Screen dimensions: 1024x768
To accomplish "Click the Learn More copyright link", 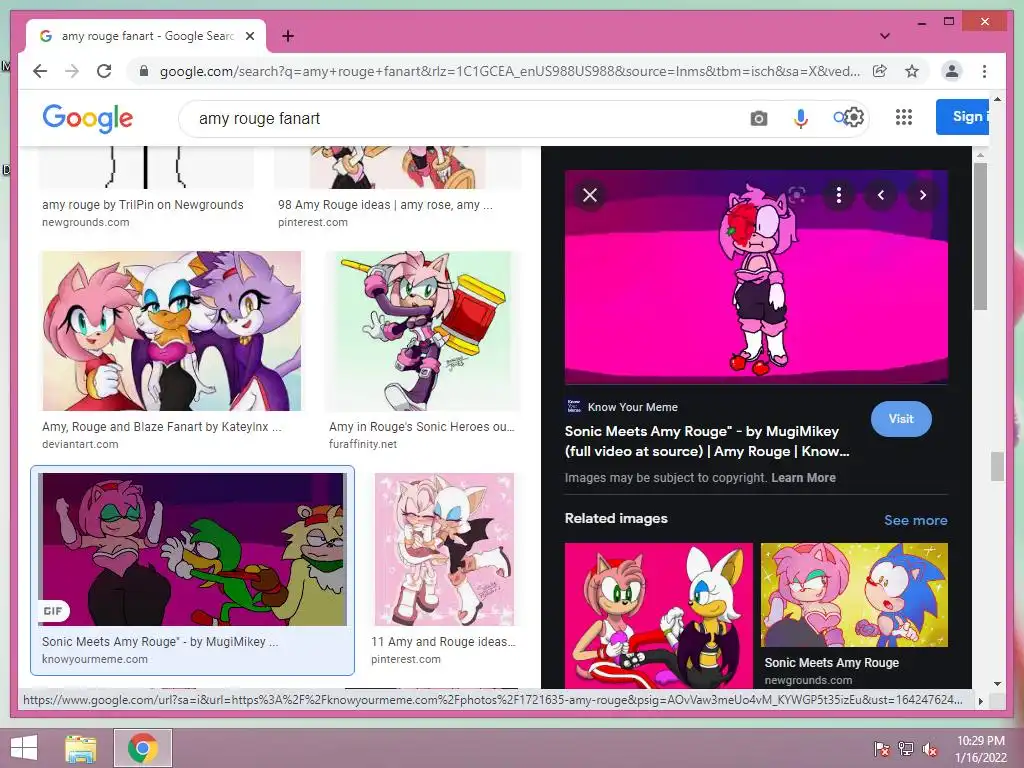I will pyautogui.click(x=803, y=477).
